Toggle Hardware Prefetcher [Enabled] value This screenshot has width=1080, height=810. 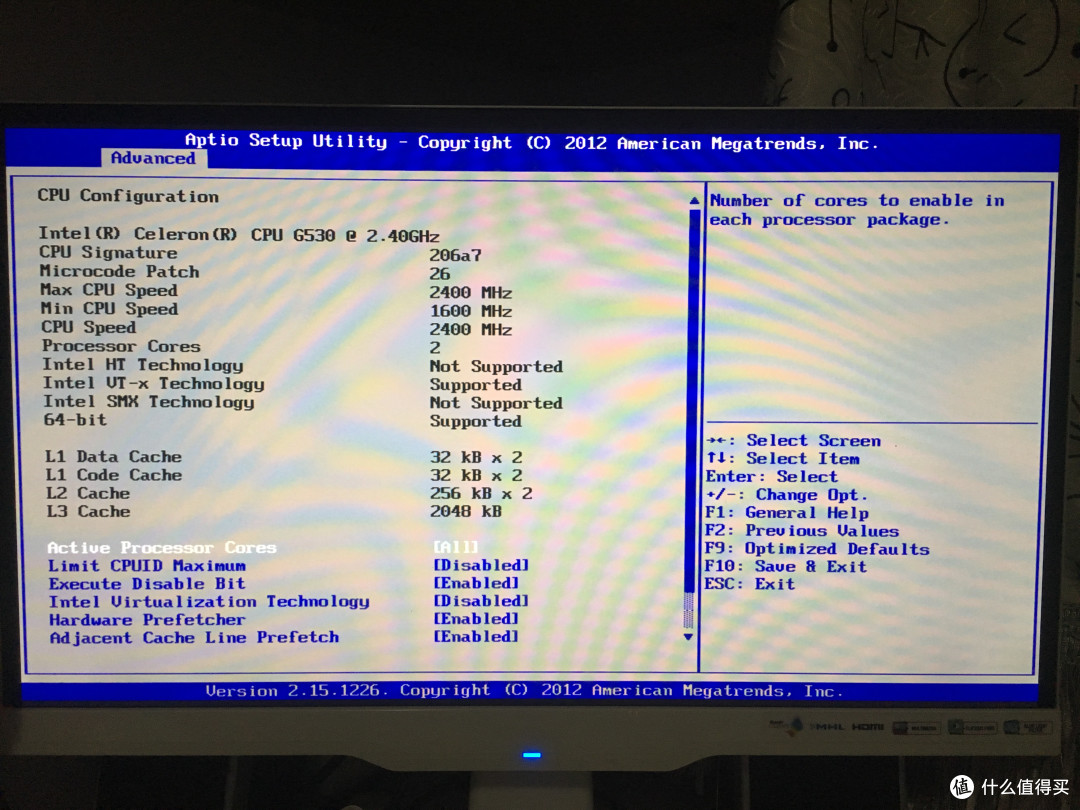click(x=476, y=619)
